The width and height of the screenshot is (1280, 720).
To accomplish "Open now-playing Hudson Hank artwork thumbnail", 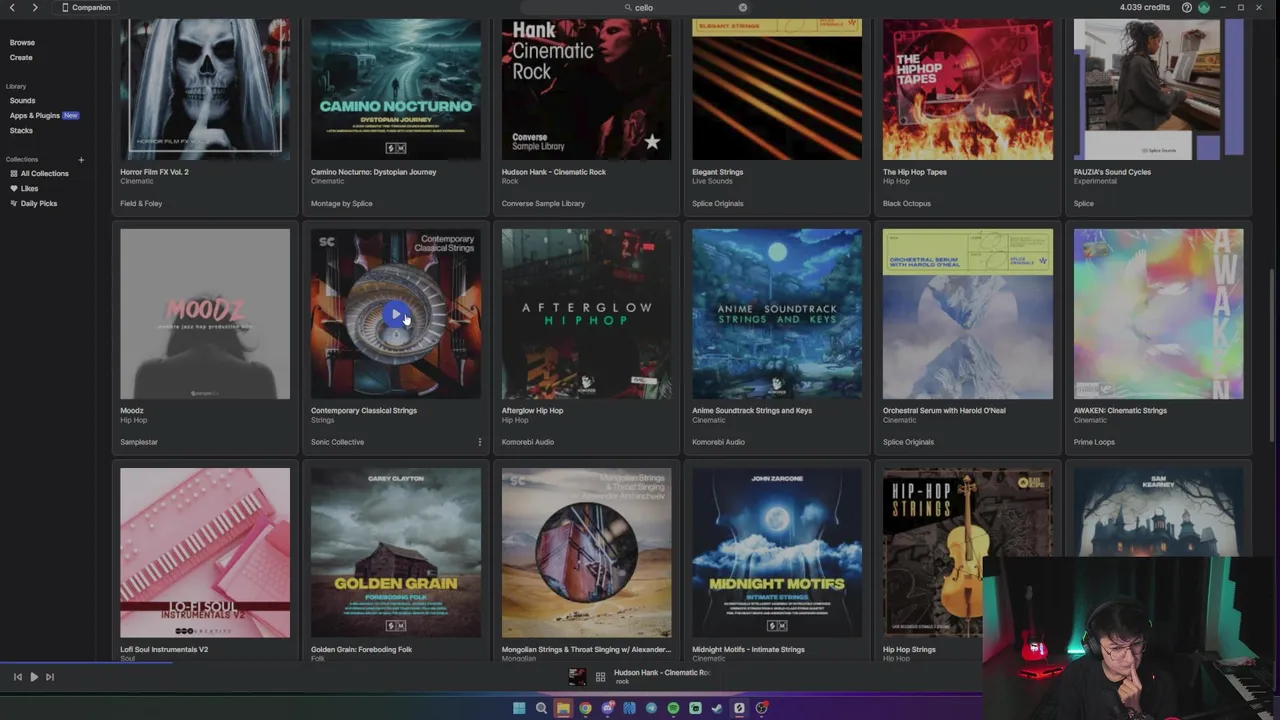I will [577, 677].
